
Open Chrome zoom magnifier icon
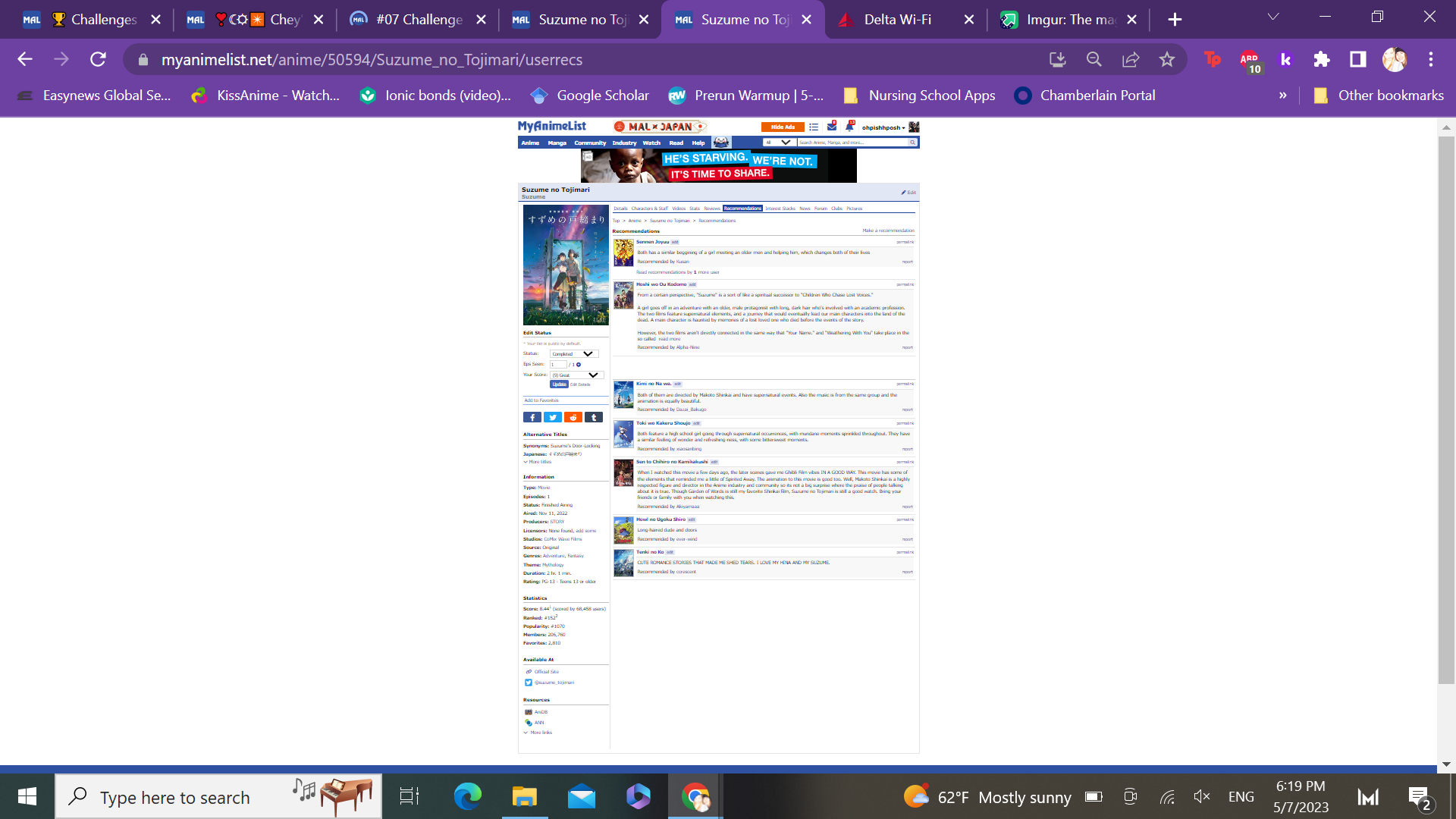[x=1094, y=59]
